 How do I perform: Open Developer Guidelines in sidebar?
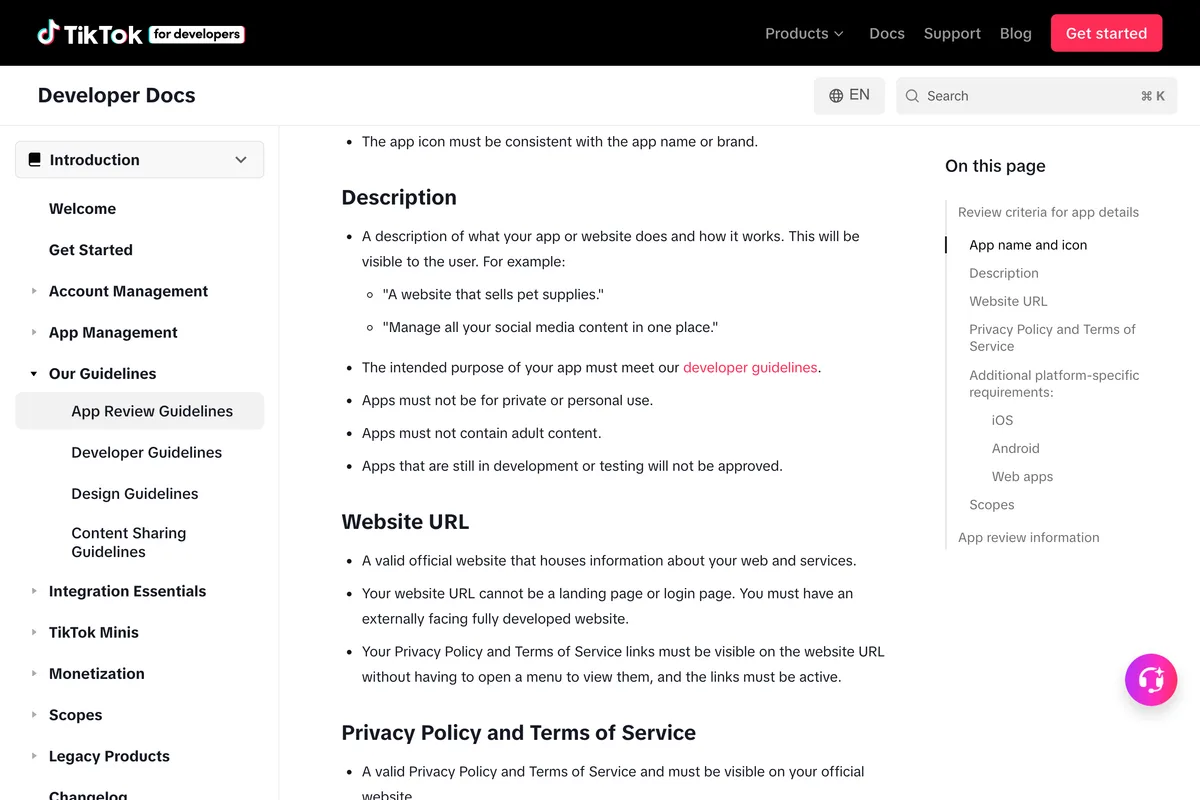pyautogui.click(x=147, y=452)
